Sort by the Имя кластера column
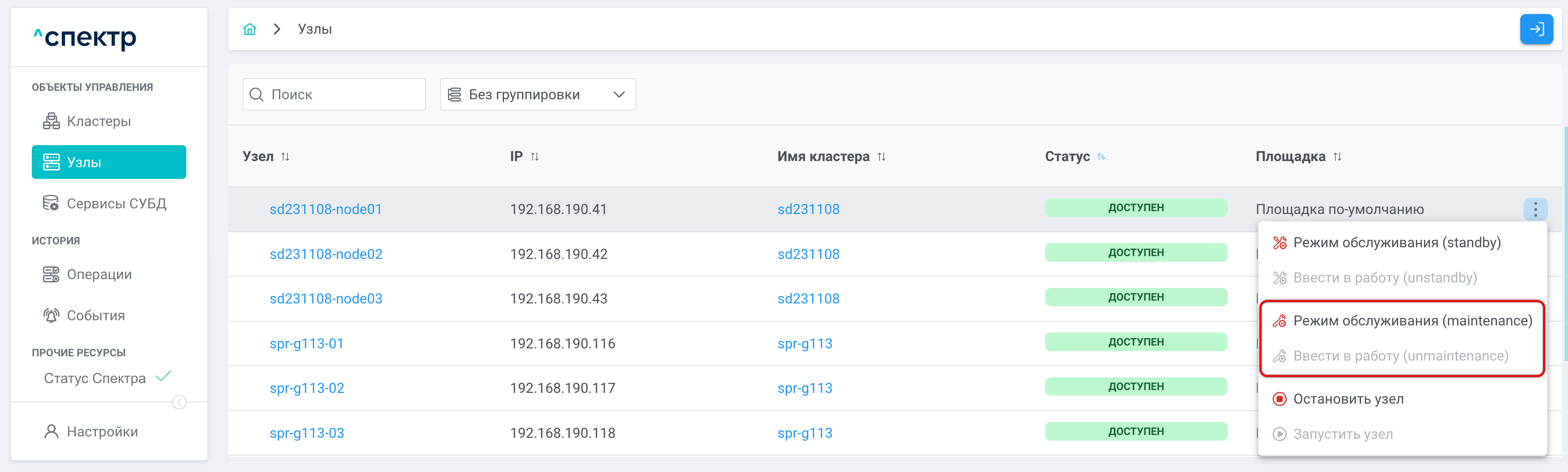Image resolution: width=1568 pixels, height=472 pixels. pos(881,157)
